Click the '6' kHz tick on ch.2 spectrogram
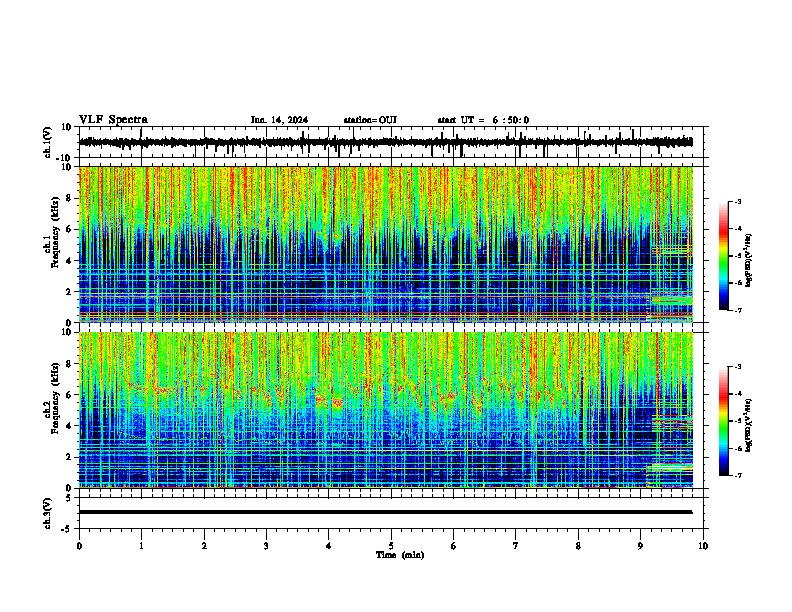Viewport: 792px width, 612px height. pos(69,395)
